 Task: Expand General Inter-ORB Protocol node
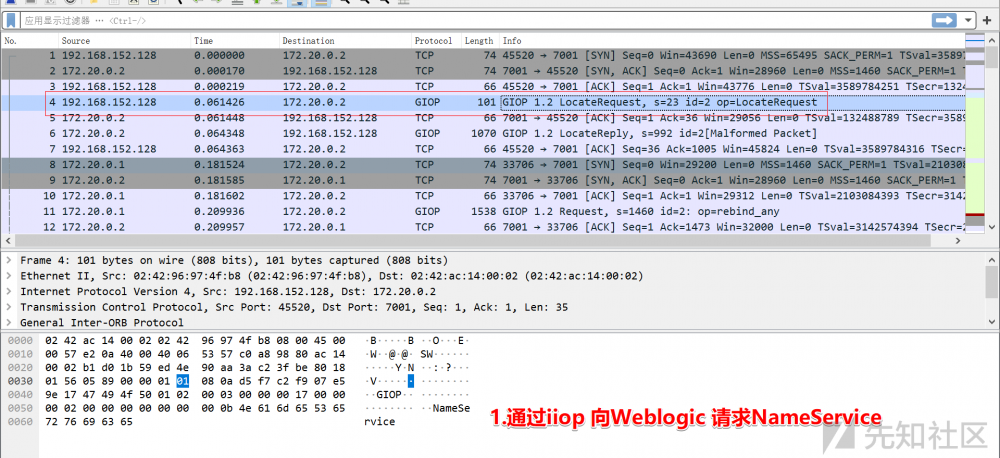click(x=8, y=323)
